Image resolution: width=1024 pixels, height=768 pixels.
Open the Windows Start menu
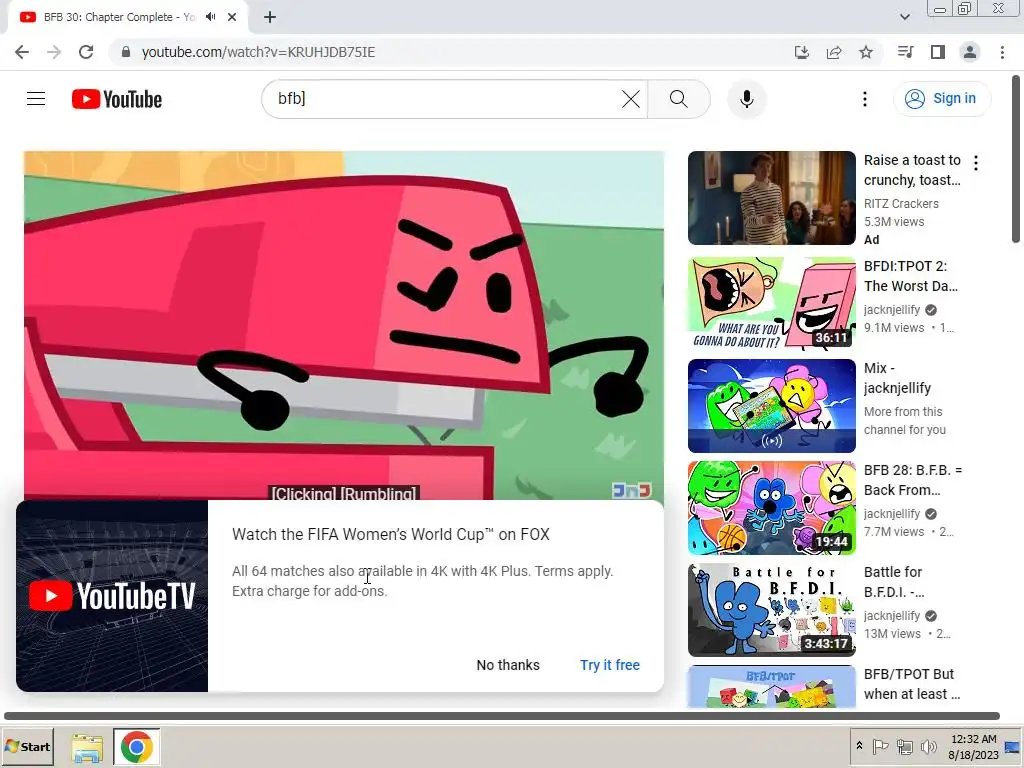click(27, 746)
